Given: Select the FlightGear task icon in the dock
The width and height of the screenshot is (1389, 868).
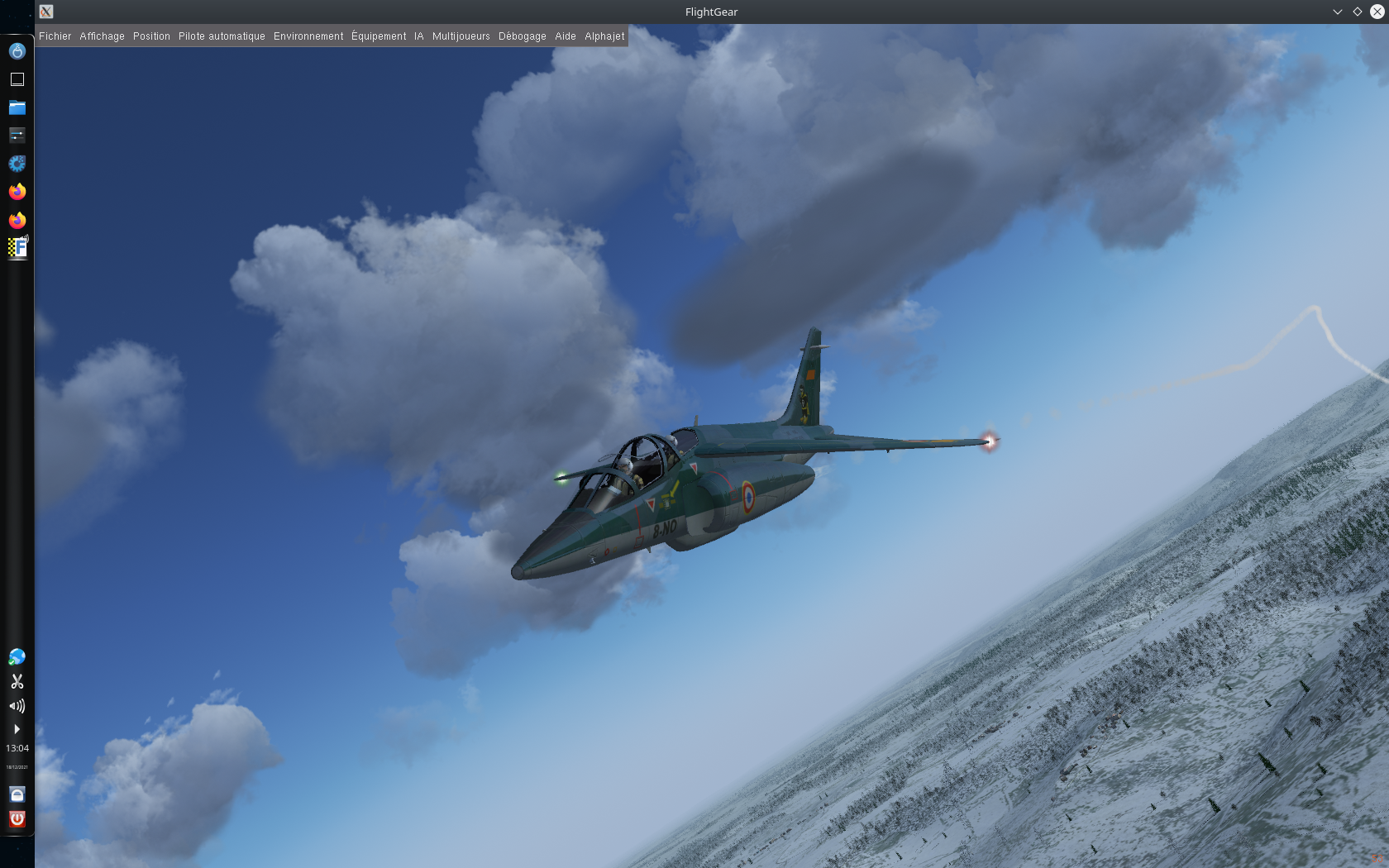Looking at the screenshot, I should point(17,247).
